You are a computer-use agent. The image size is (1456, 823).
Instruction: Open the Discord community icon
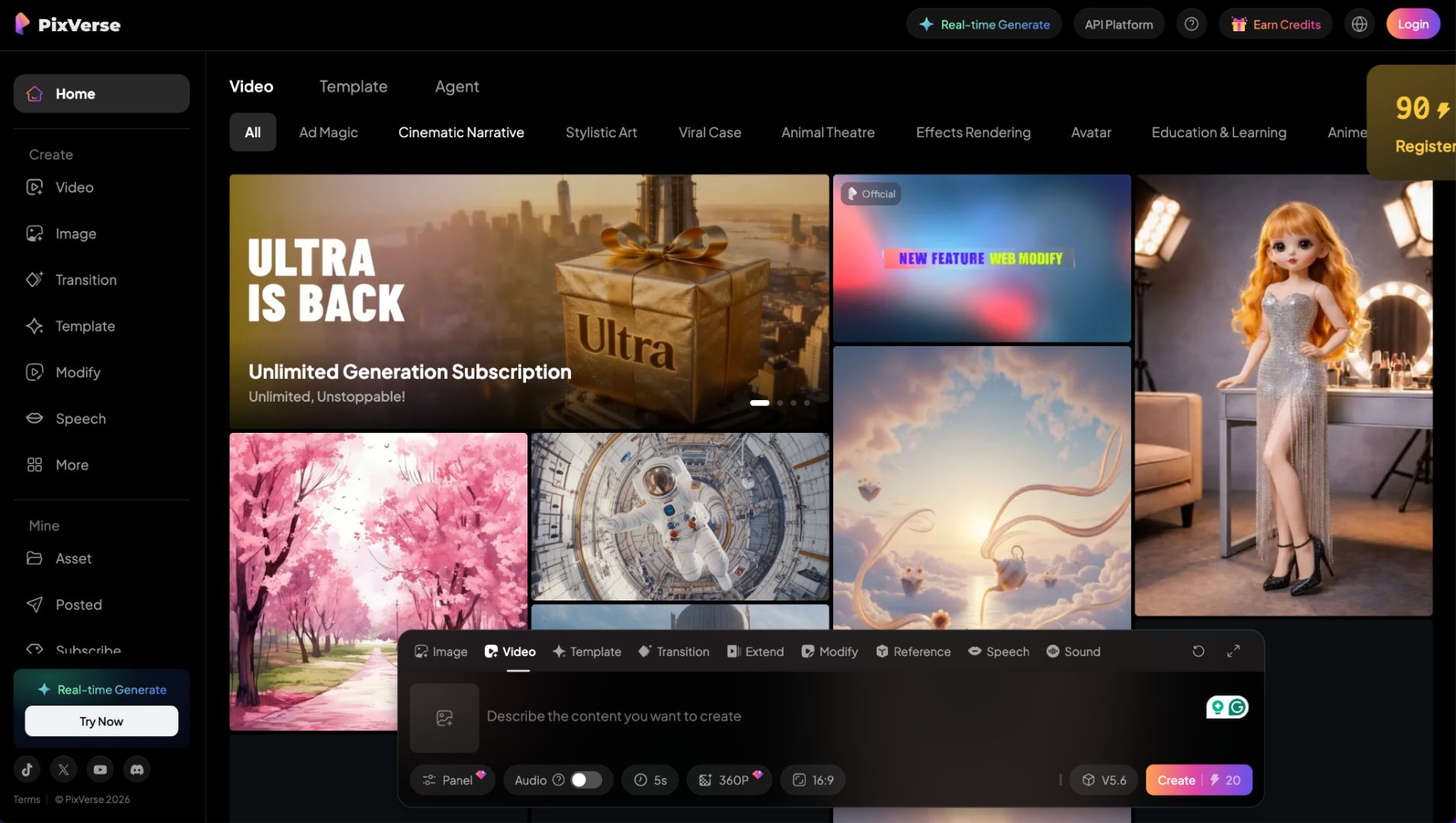[137, 770]
